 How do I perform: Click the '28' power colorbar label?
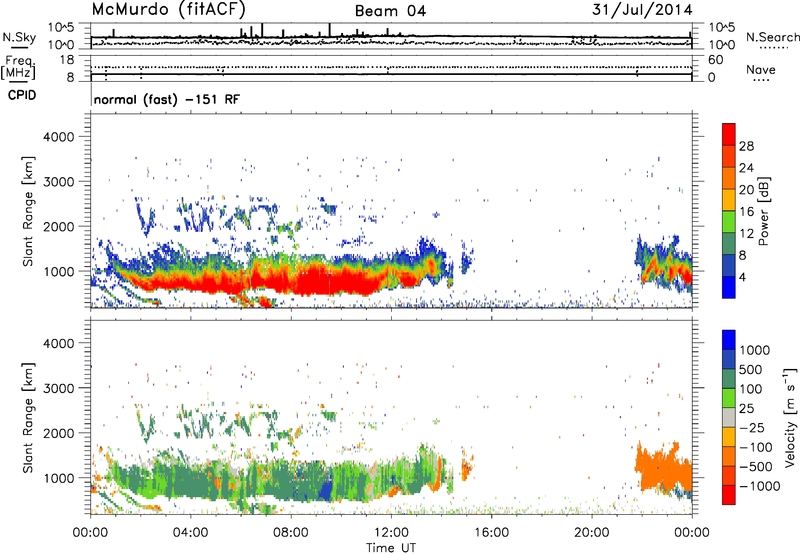point(746,146)
